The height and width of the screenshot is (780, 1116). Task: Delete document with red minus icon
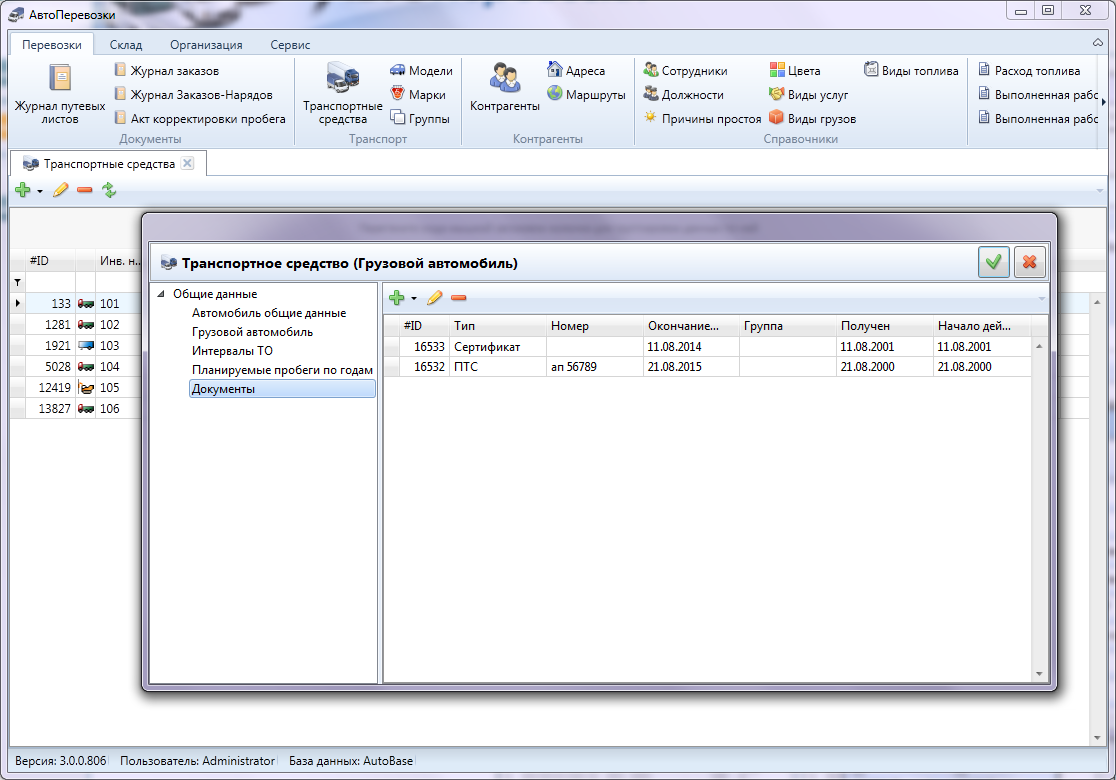coord(458,298)
